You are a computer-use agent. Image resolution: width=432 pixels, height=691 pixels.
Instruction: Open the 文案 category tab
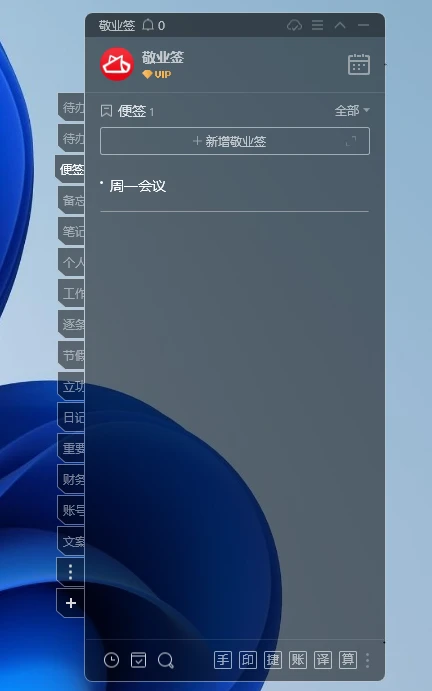click(x=71, y=542)
